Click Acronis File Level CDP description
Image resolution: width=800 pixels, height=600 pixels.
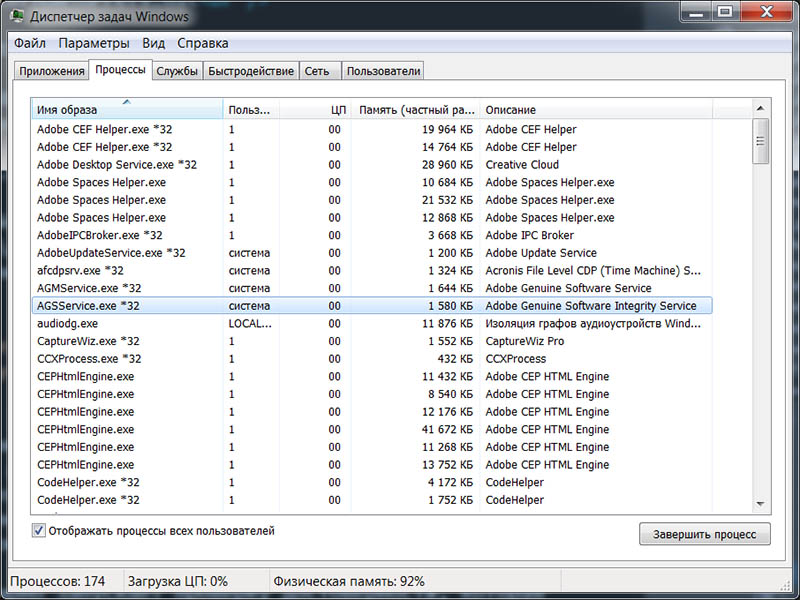click(x=593, y=270)
